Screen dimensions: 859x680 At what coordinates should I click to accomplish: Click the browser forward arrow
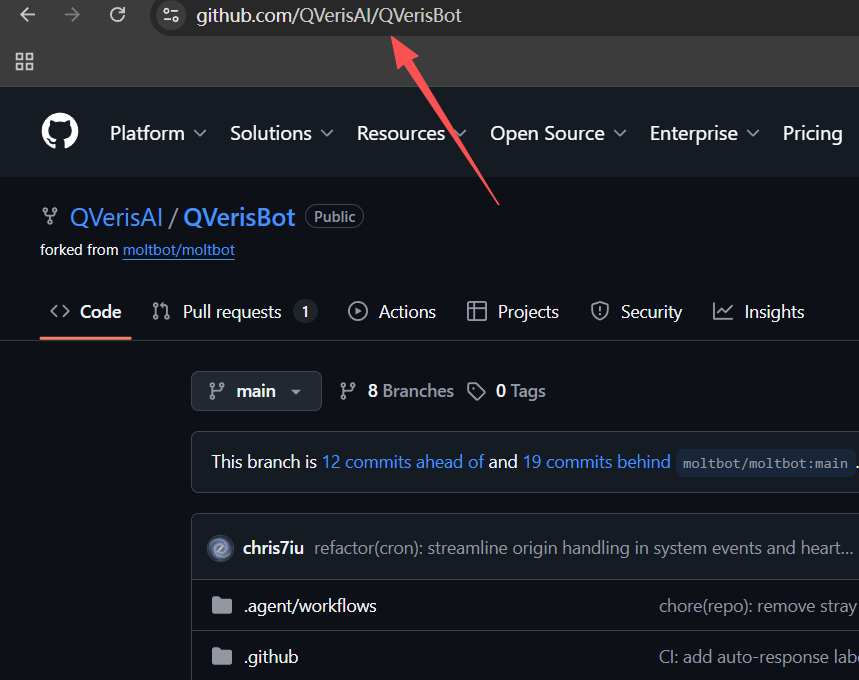click(x=72, y=15)
